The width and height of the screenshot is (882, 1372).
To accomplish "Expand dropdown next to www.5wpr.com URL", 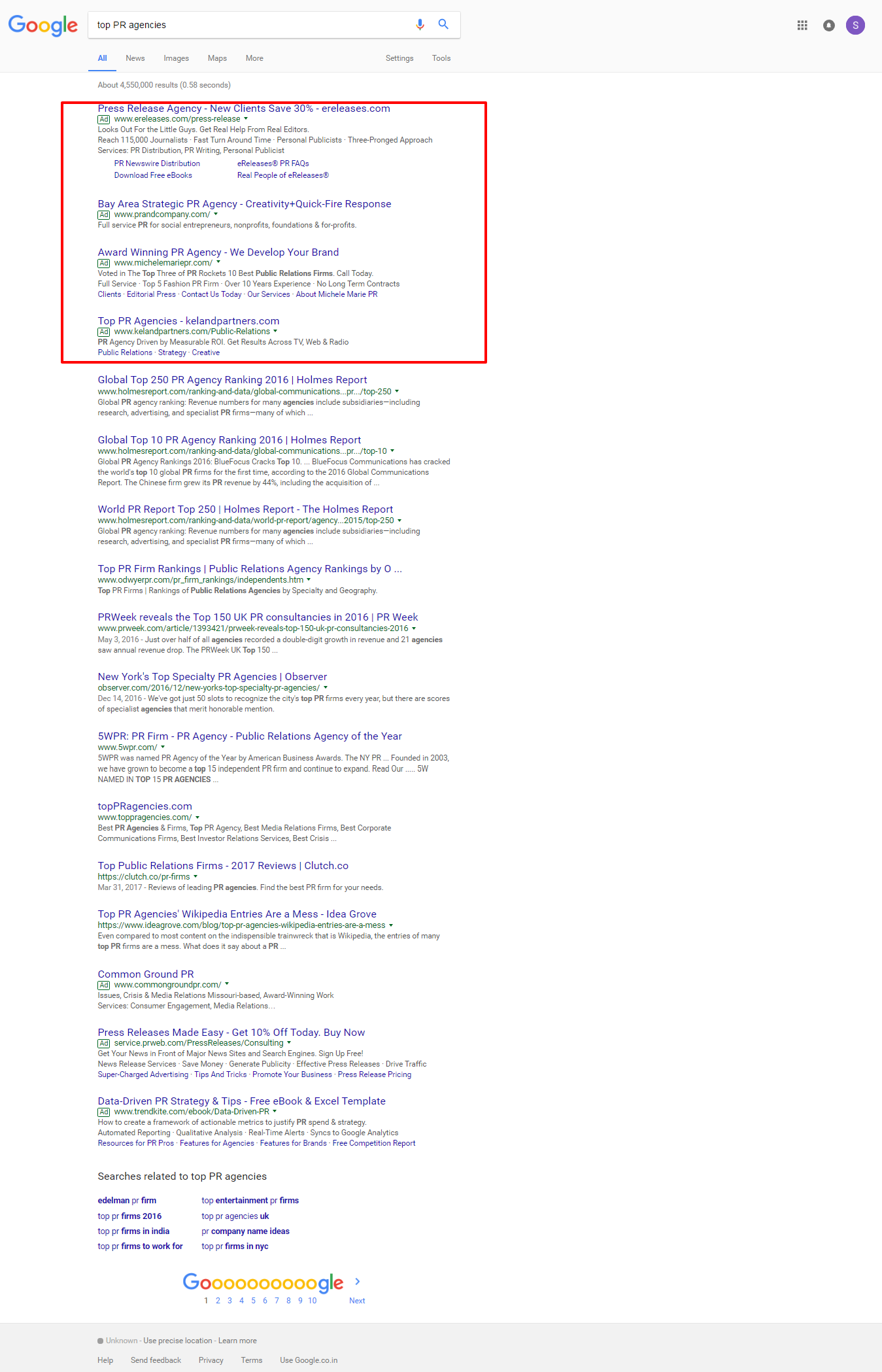I will point(163,747).
